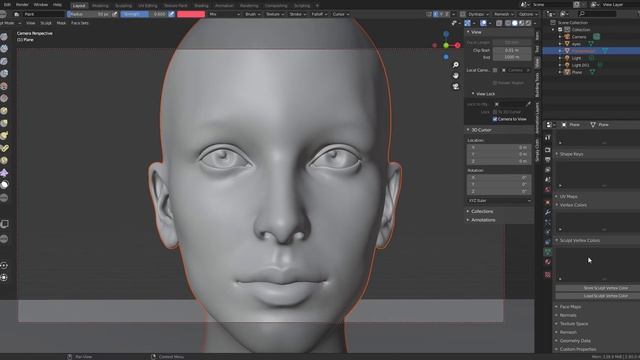Click the strength pressure pen icon

coord(171,14)
